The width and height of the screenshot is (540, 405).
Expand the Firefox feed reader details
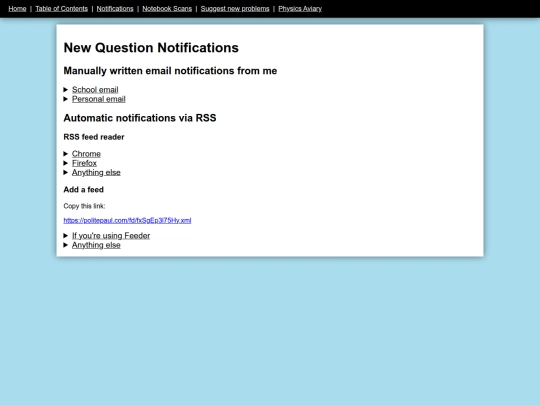[84, 163]
